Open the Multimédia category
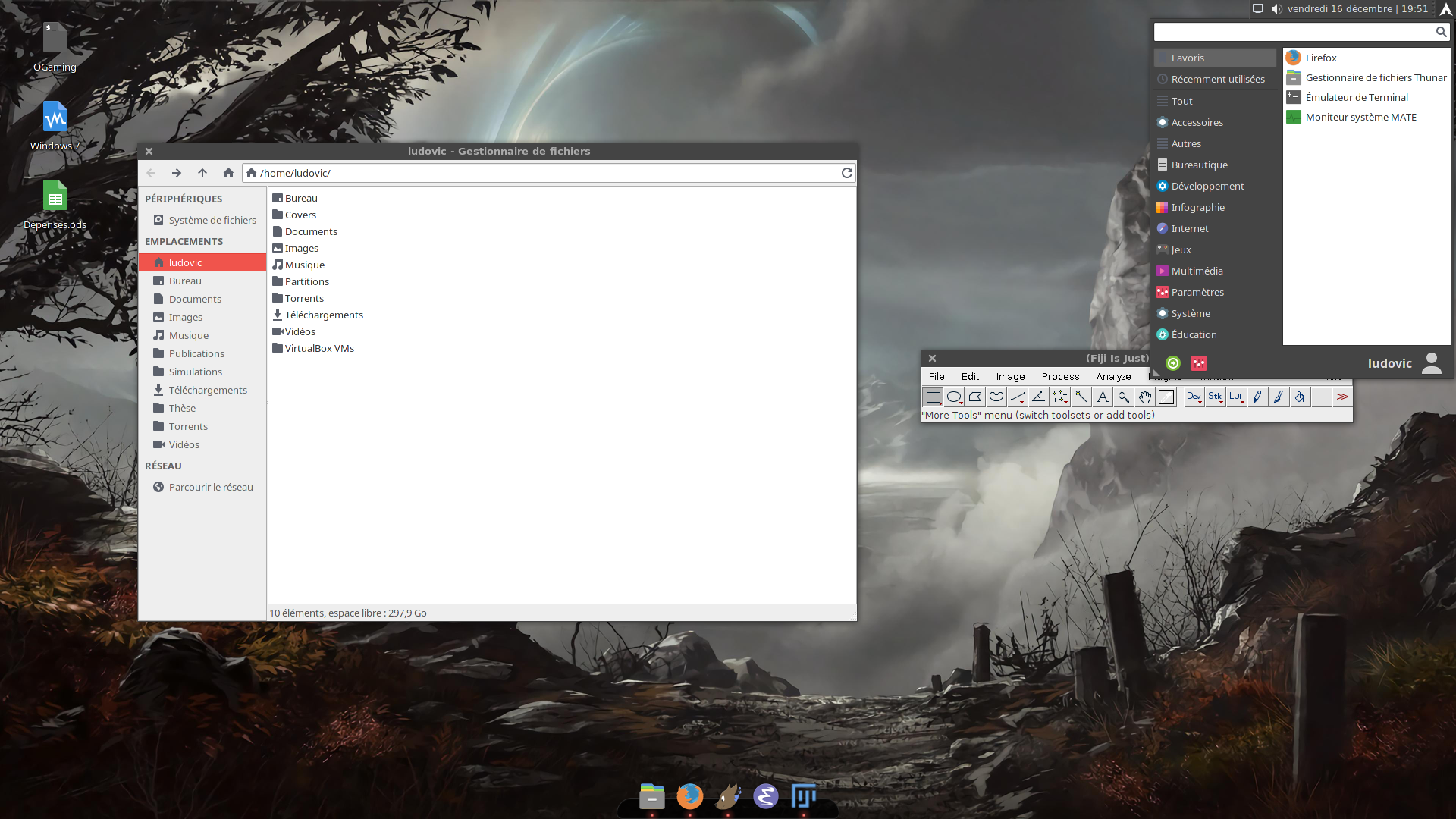Screen dimensions: 1456x819 (x=1216, y=271)
